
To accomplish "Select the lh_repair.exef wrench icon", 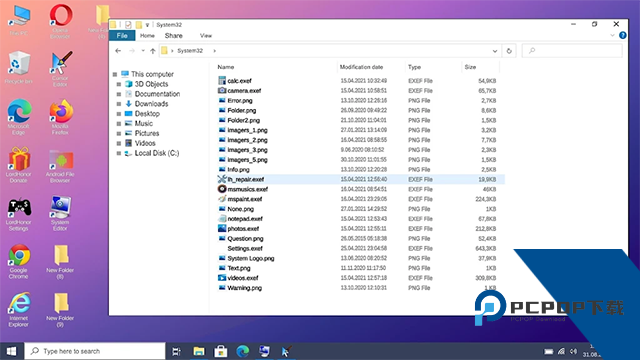I will pyautogui.click(x=222, y=179).
